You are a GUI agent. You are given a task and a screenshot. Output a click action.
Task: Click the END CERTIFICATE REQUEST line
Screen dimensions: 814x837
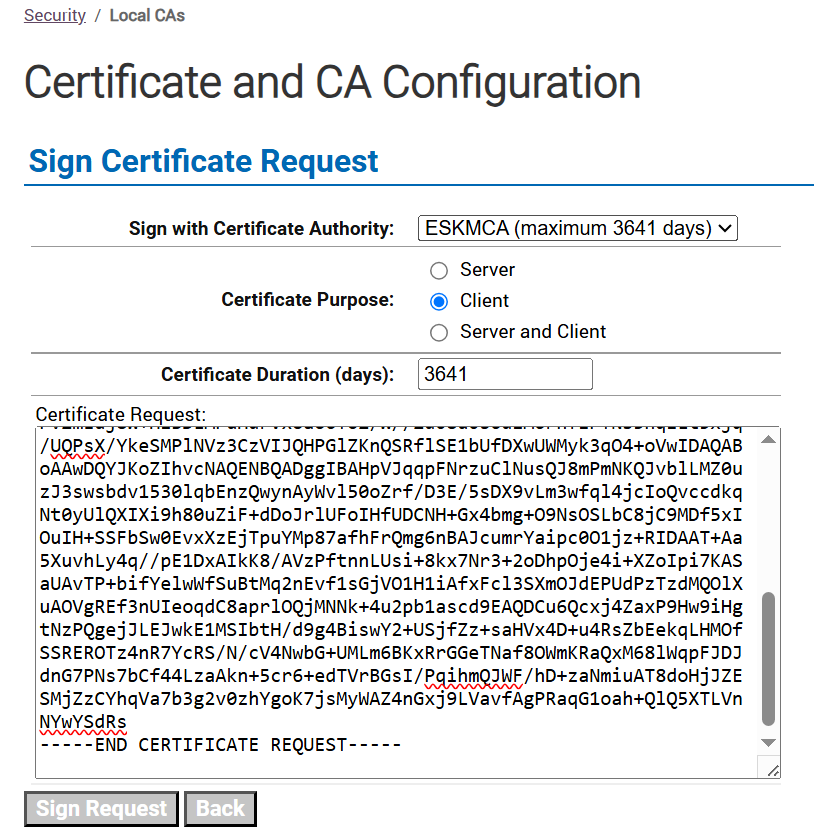pos(220,745)
